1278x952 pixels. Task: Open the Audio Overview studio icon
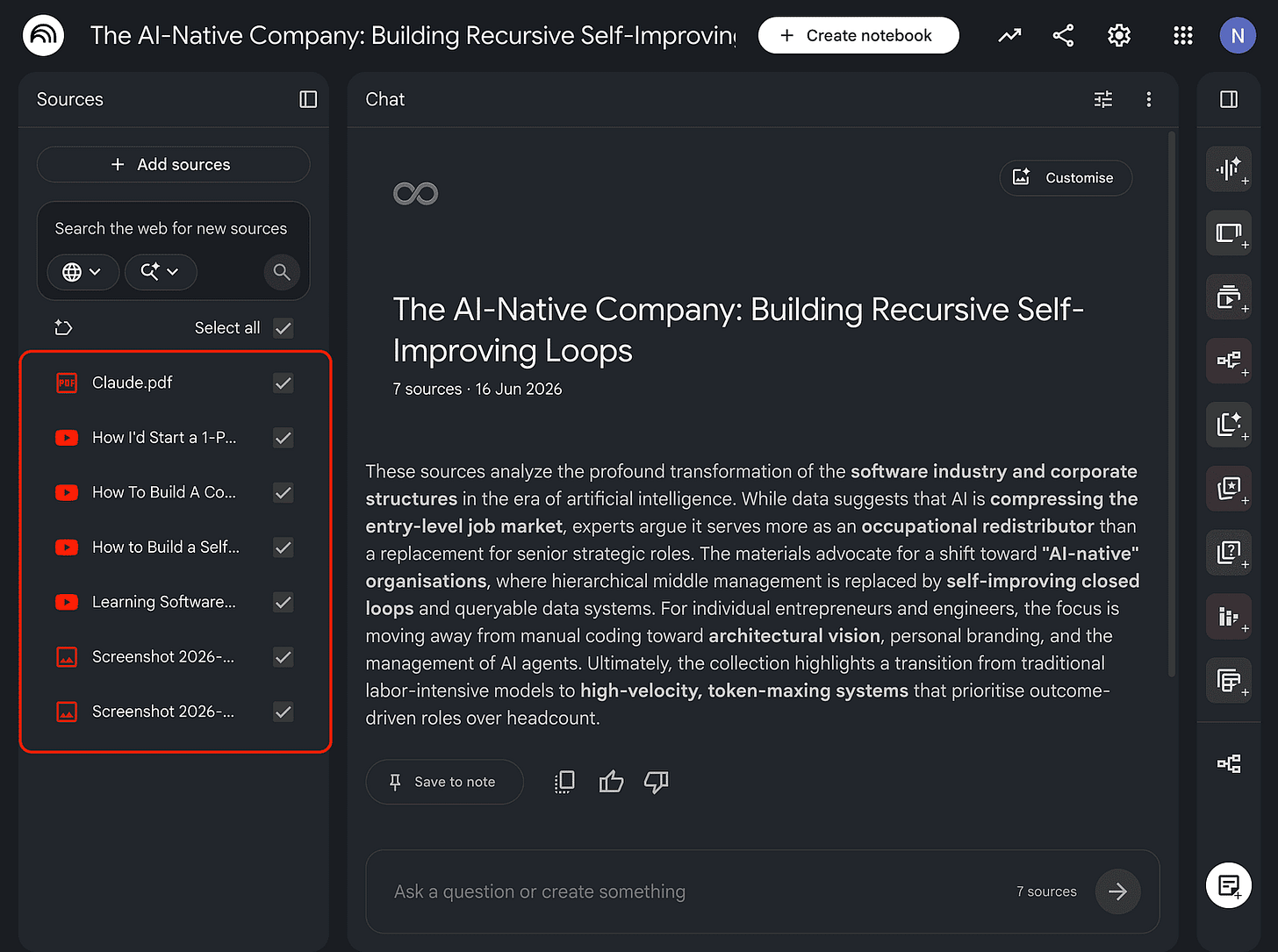(x=1229, y=168)
